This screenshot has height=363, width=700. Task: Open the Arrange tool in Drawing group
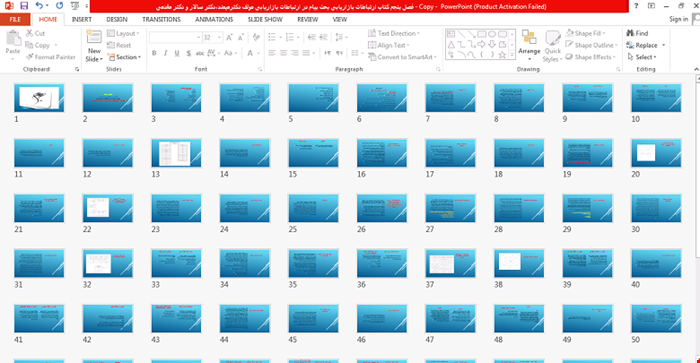point(529,45)
